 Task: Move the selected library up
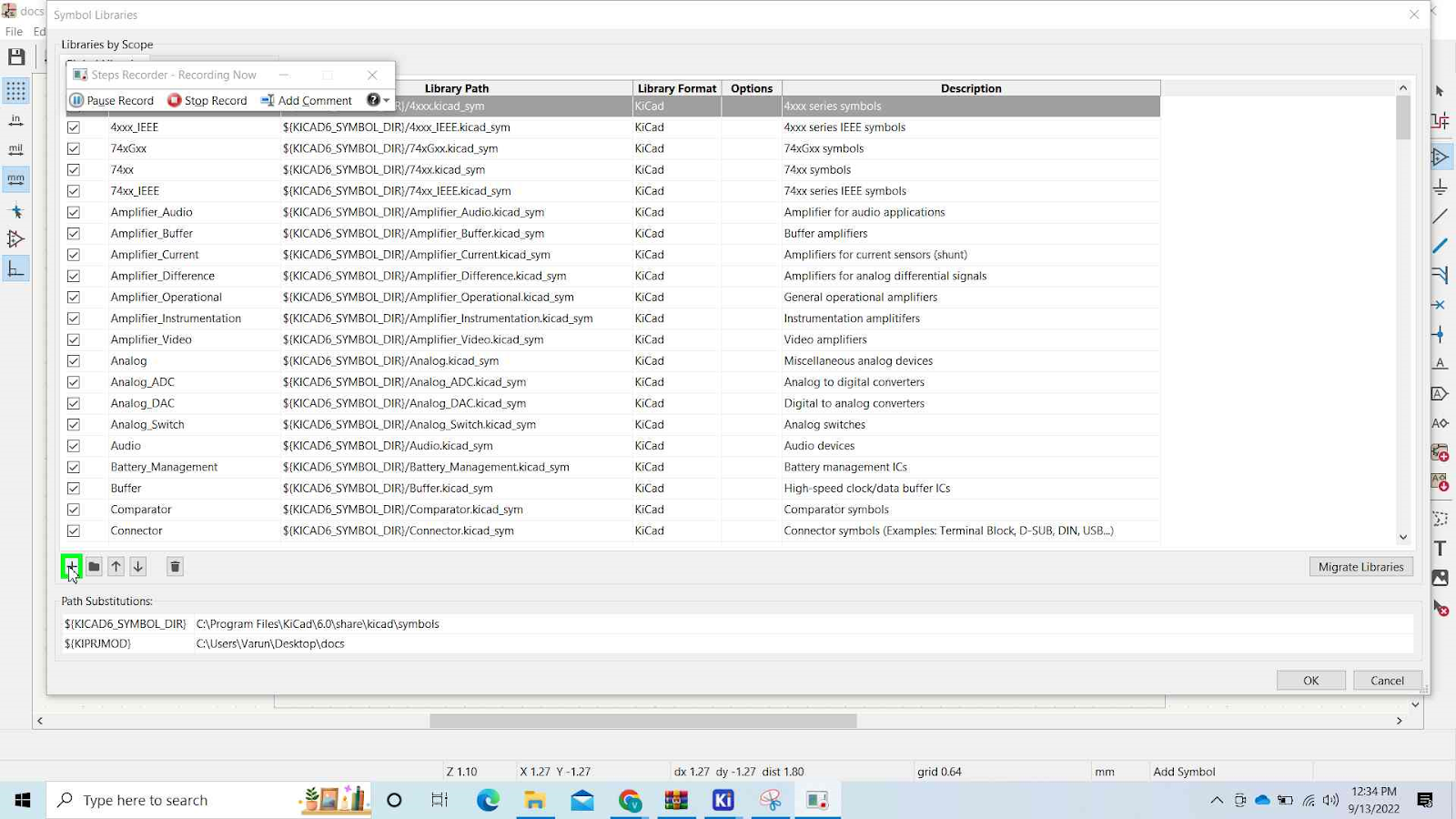(x=116, y=566)
